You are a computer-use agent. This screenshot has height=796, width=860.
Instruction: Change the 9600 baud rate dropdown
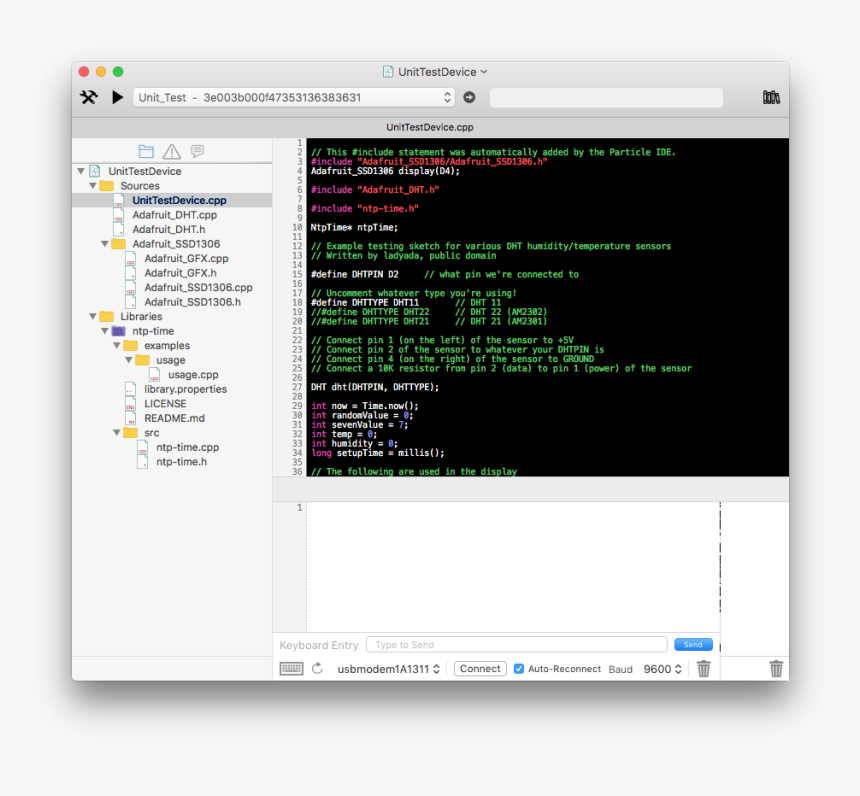click(662, 669)
